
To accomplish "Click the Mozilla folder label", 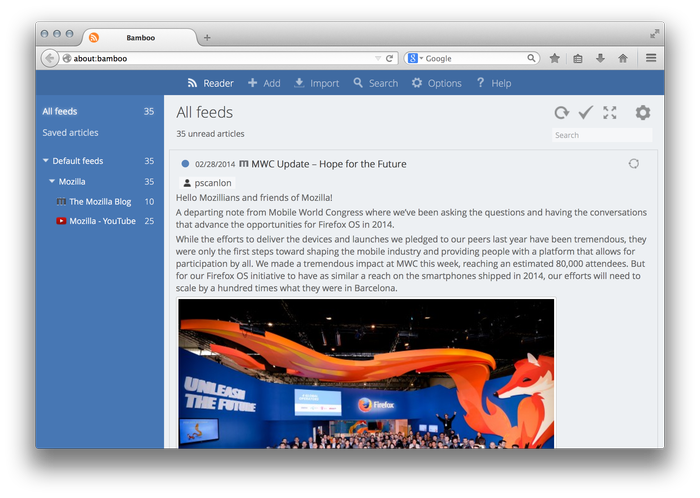I will pos(72,182).
